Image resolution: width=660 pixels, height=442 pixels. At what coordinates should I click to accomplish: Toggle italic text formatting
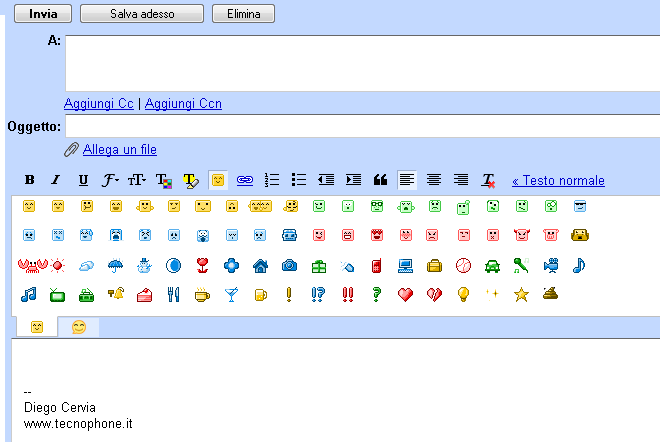[56, 180]
